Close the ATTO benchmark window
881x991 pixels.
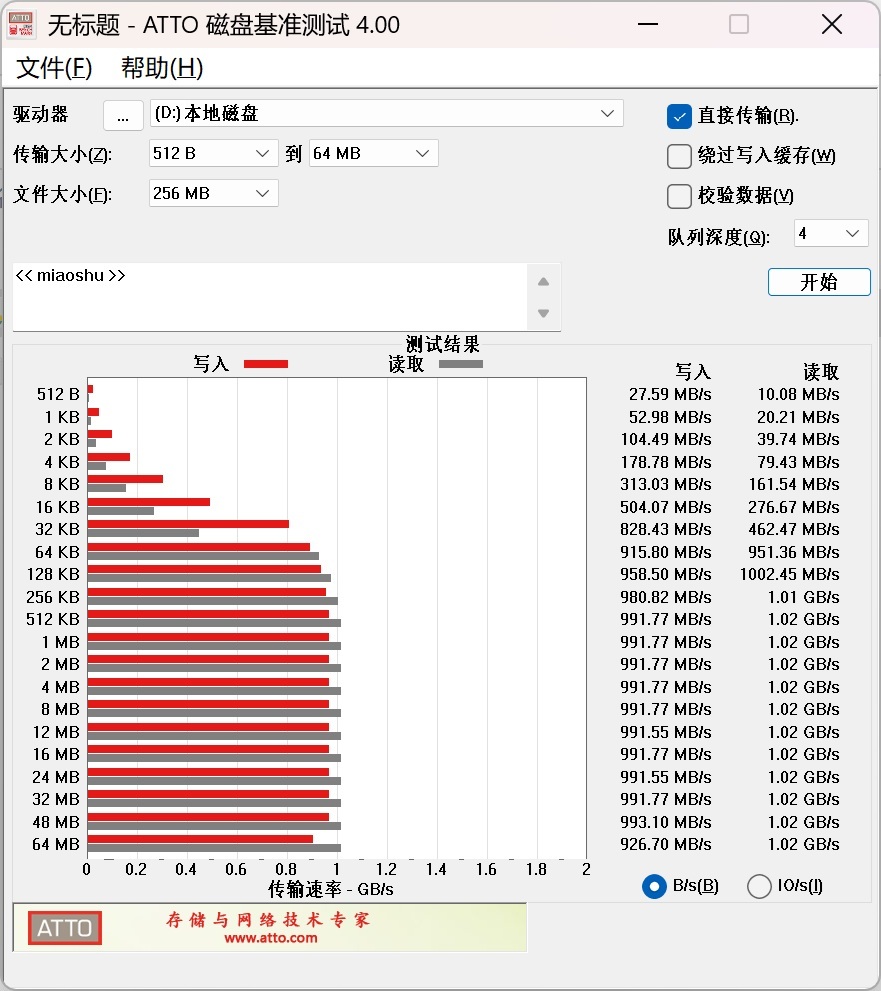coord(832,25)
